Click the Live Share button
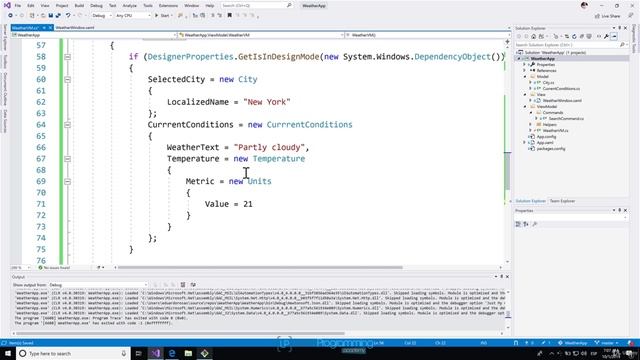640x360 pixels. point(608,16)
